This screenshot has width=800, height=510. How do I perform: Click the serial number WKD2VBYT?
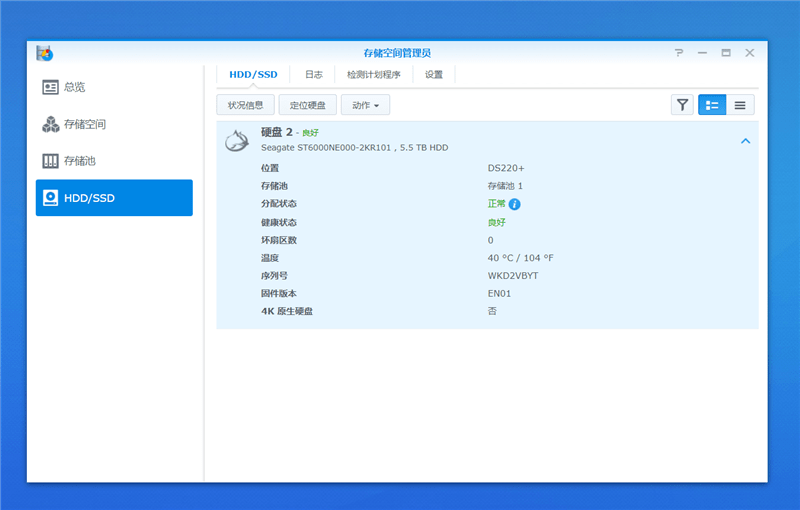point(513,275)
